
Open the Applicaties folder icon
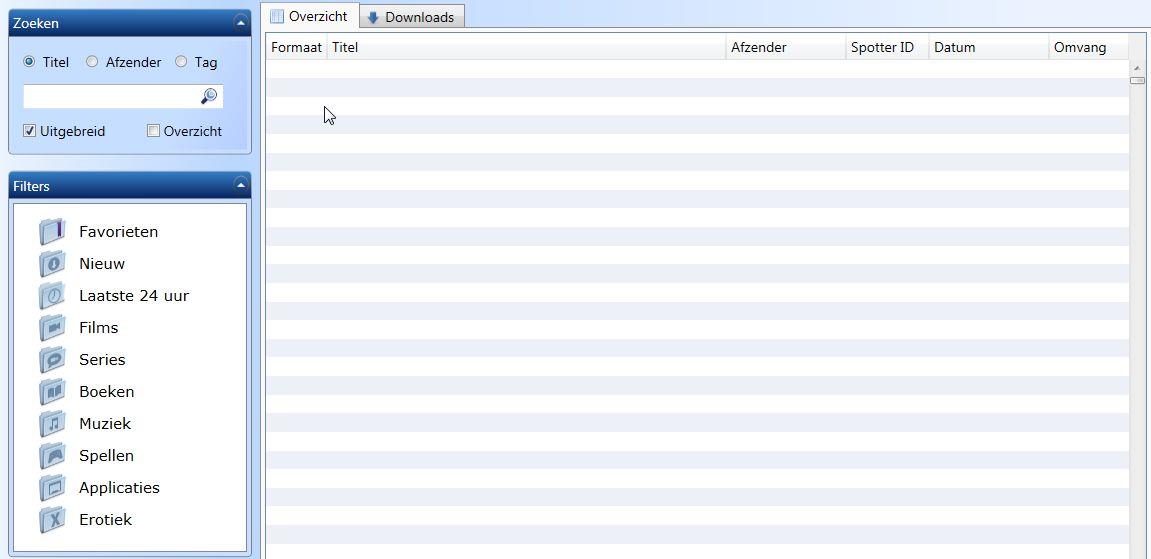coord(52,487)
